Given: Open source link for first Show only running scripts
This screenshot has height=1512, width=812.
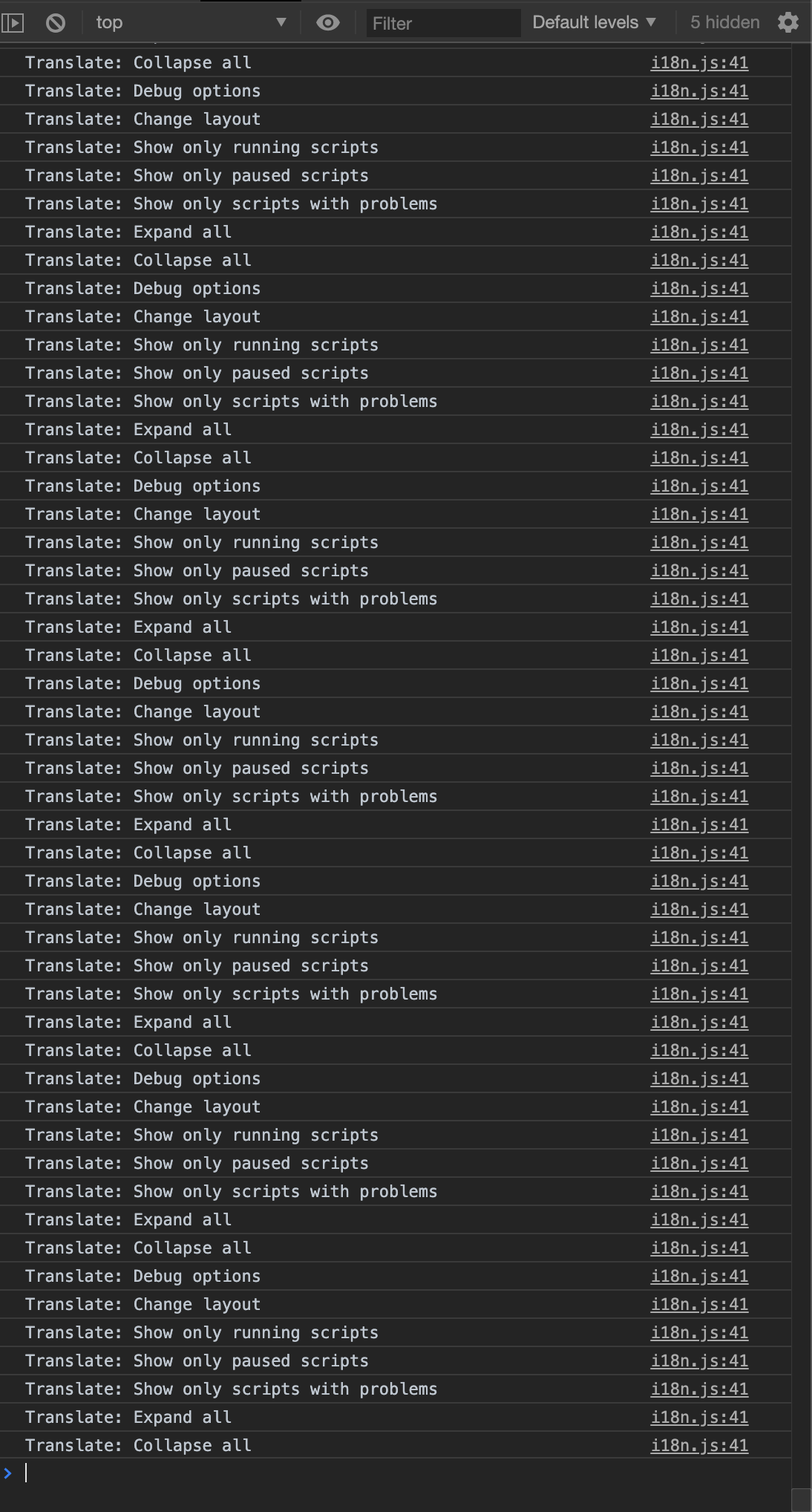Looking at the screenshot, I should (699, 148).
